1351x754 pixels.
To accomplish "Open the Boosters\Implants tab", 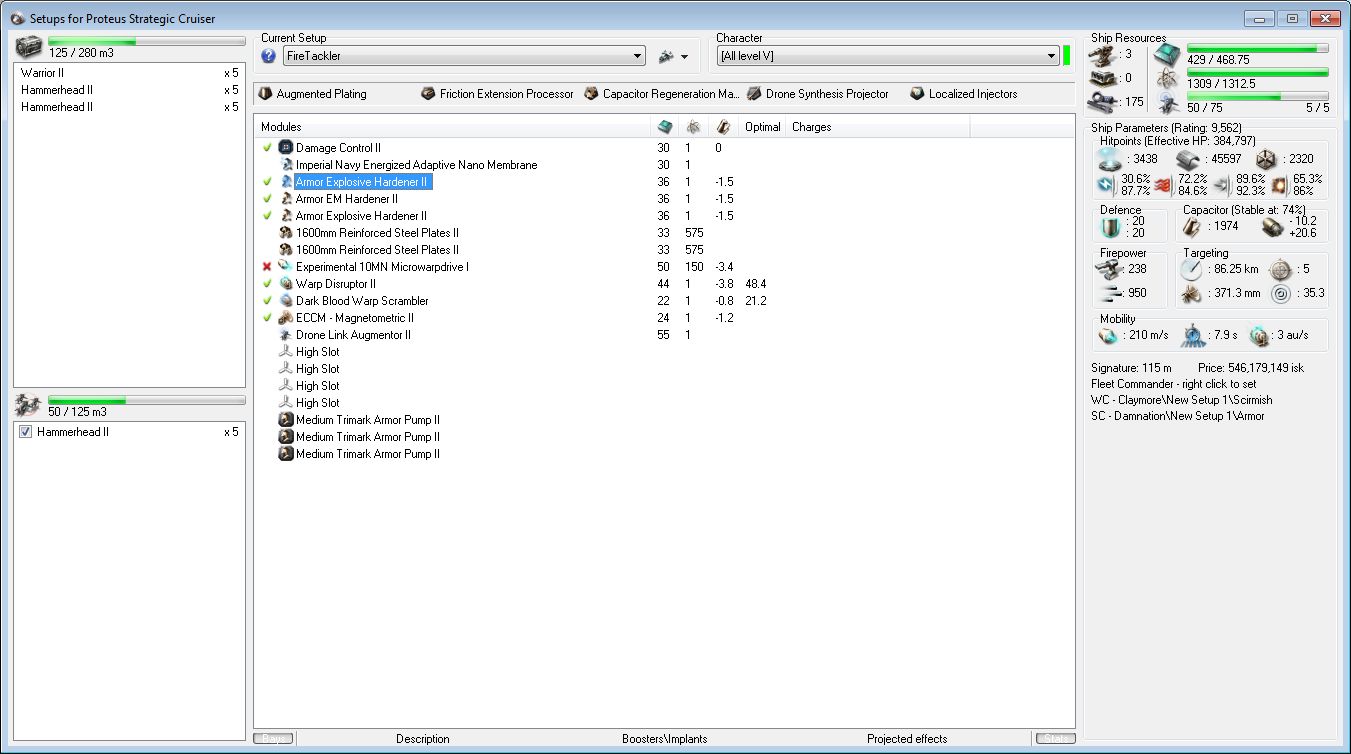I will tap(665, 739).
